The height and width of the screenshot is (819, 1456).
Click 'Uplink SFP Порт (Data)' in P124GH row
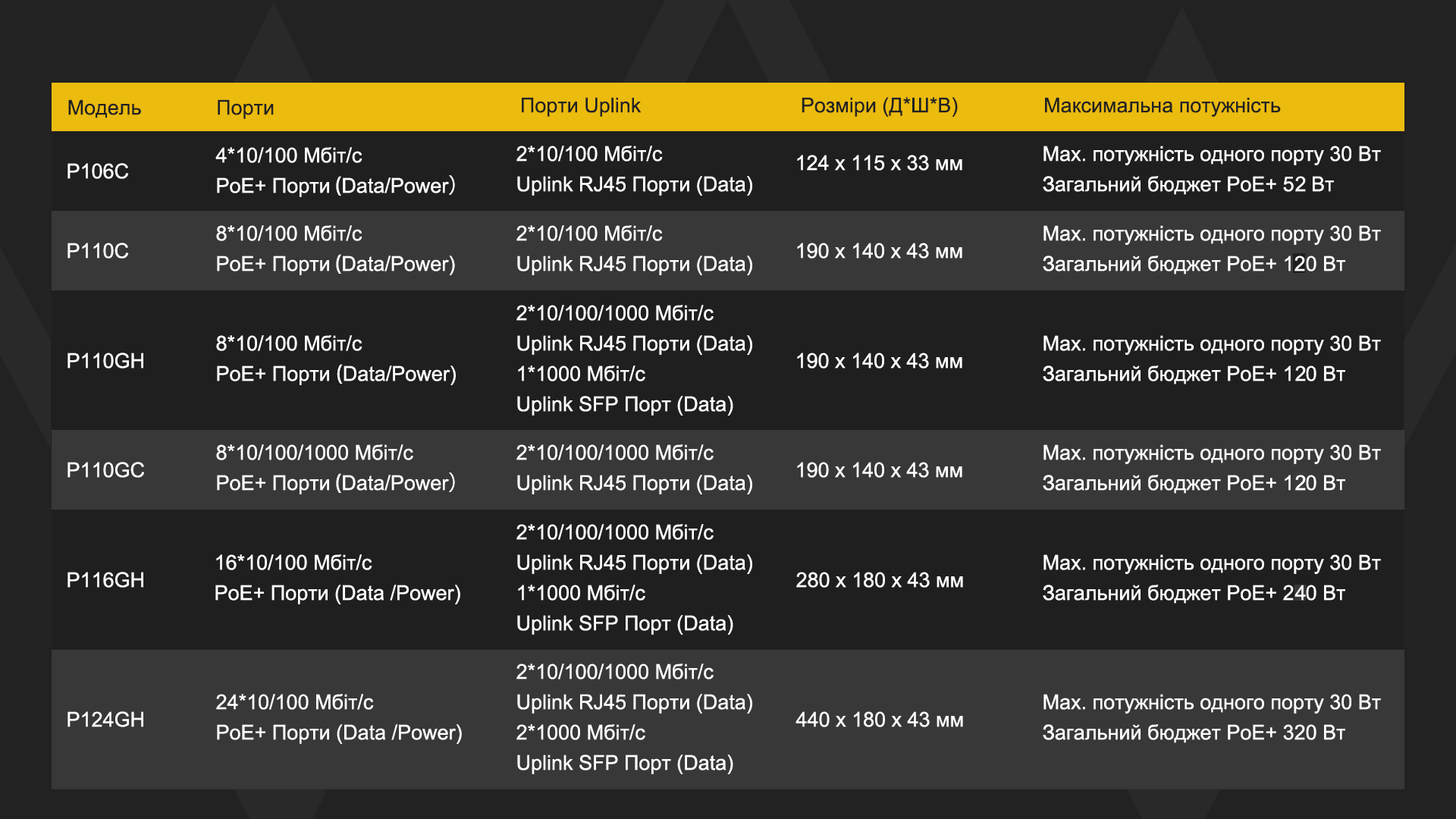point(625,763)
